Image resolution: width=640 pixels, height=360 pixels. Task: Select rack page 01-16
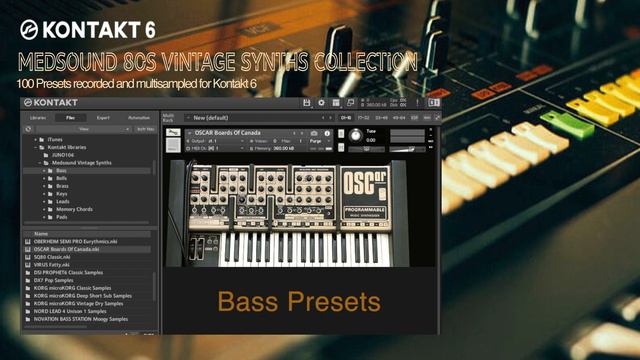coord(346,118)
